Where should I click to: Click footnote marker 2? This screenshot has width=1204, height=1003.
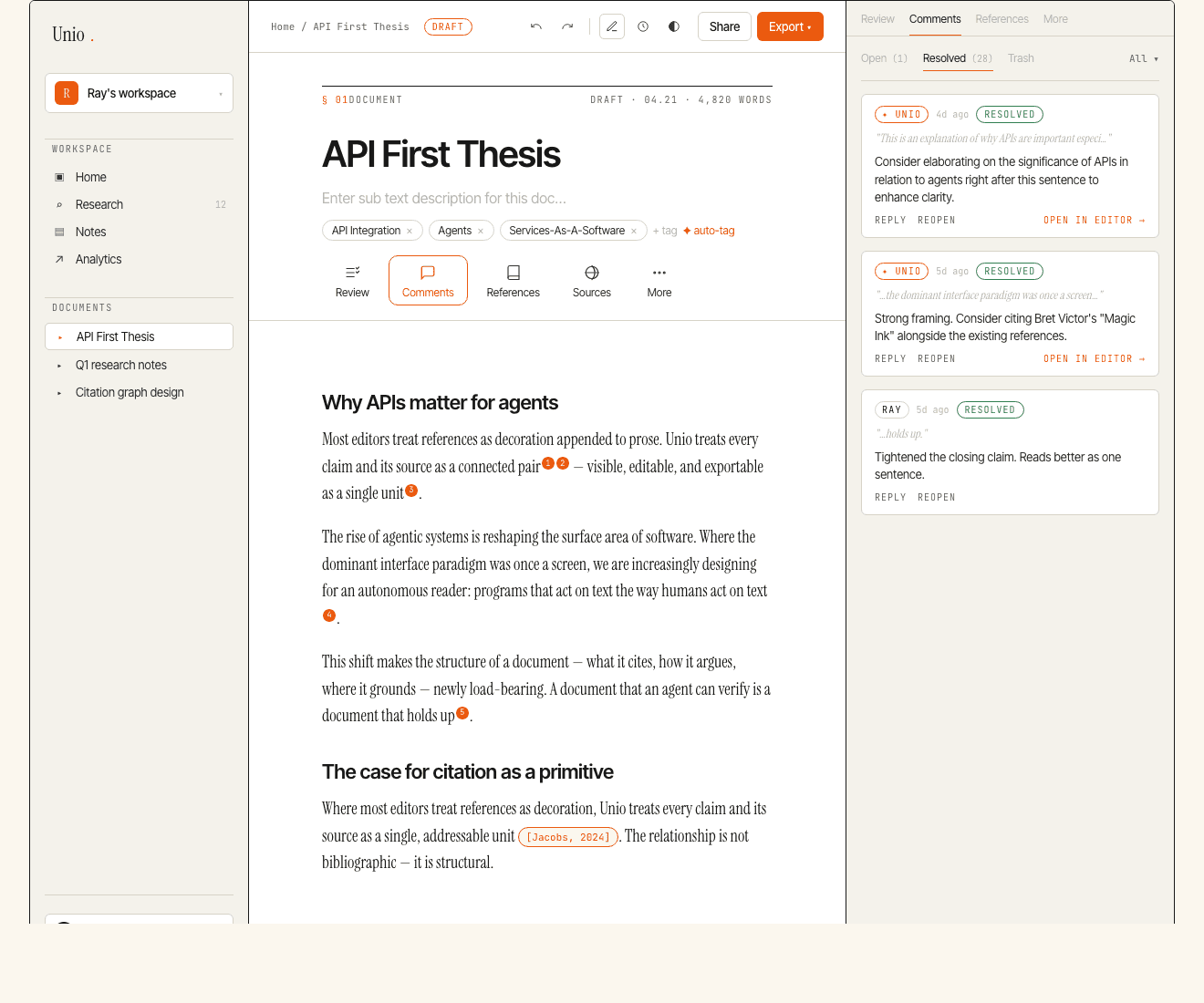[x=563, y=463]
